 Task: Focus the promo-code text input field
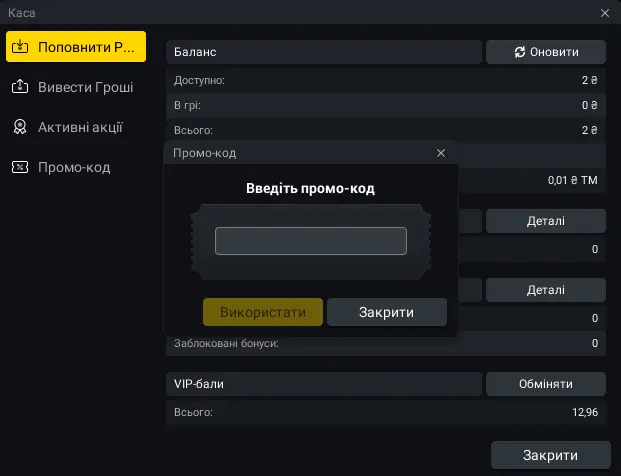coord(311,241)
